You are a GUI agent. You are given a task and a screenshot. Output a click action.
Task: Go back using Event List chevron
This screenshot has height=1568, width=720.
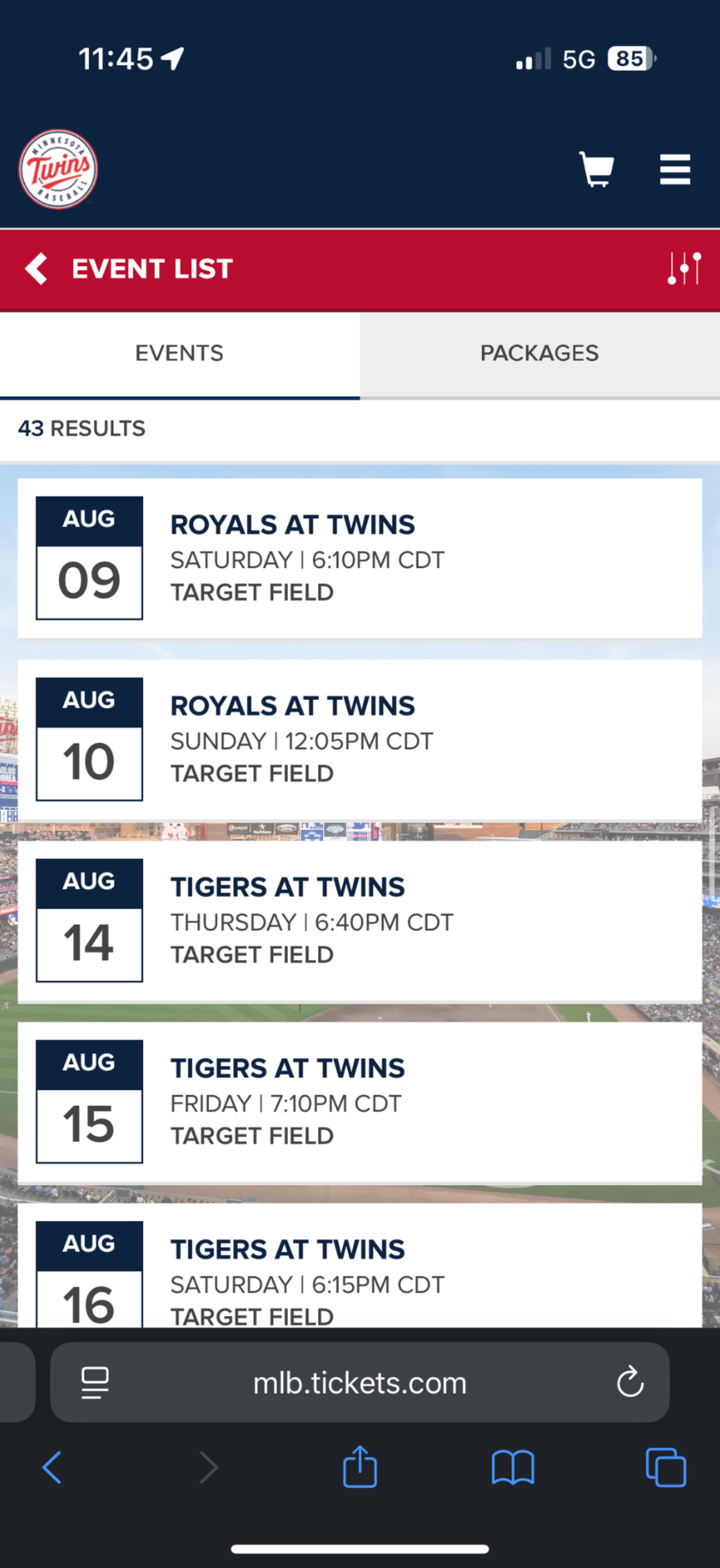click(37, 269)
